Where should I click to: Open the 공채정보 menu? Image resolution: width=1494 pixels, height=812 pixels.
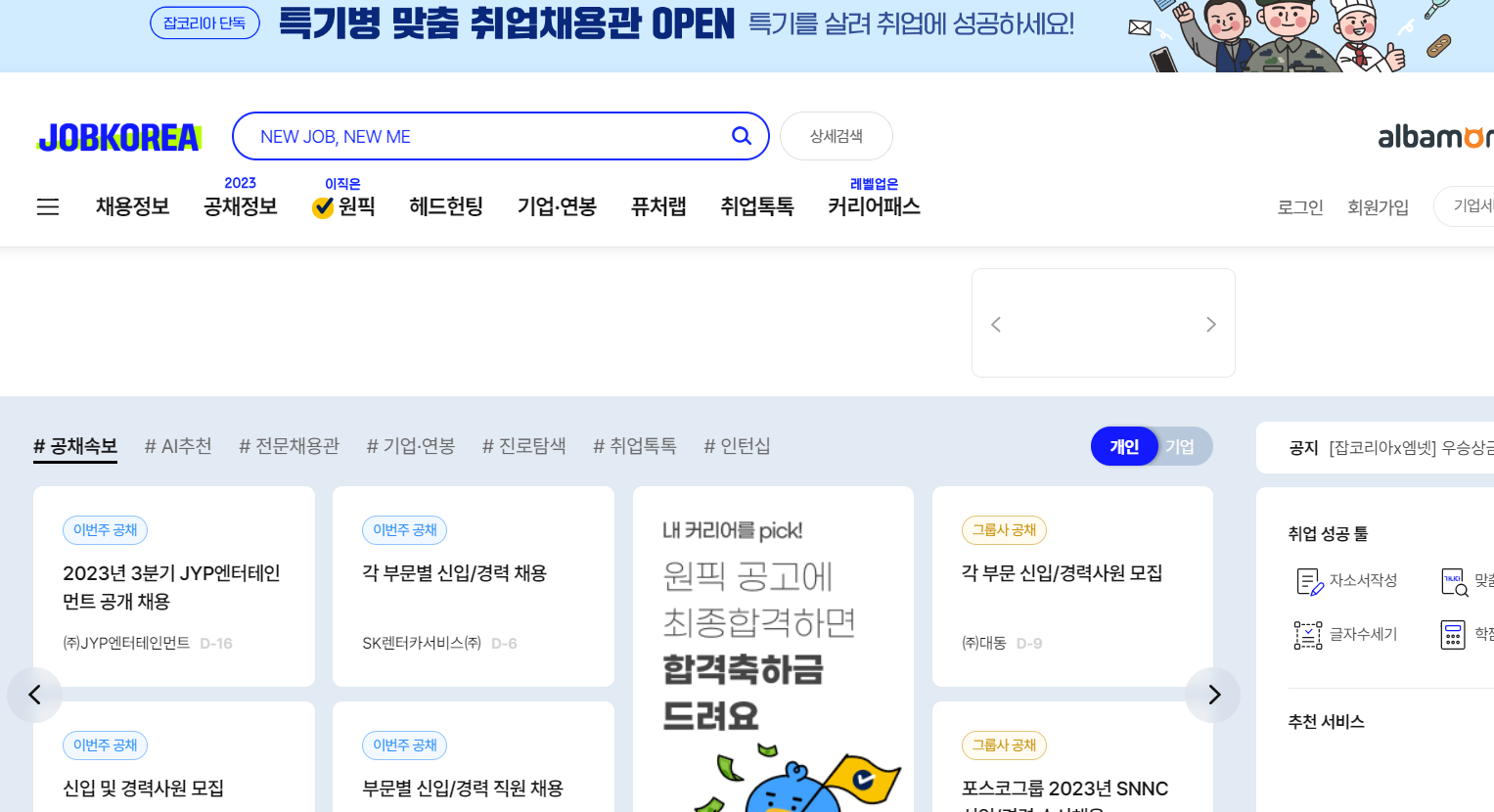[x=241, y=206]
